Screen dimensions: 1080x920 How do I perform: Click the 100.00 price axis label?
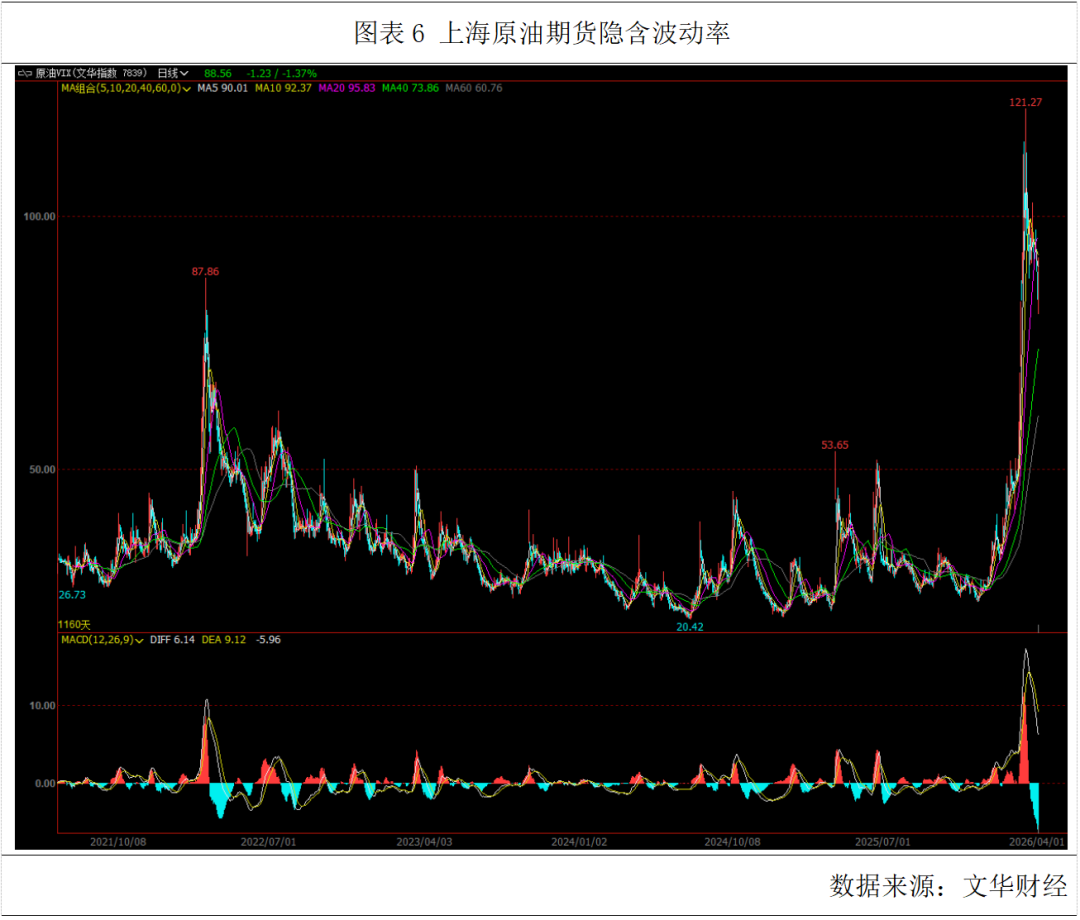coord(39,217)
